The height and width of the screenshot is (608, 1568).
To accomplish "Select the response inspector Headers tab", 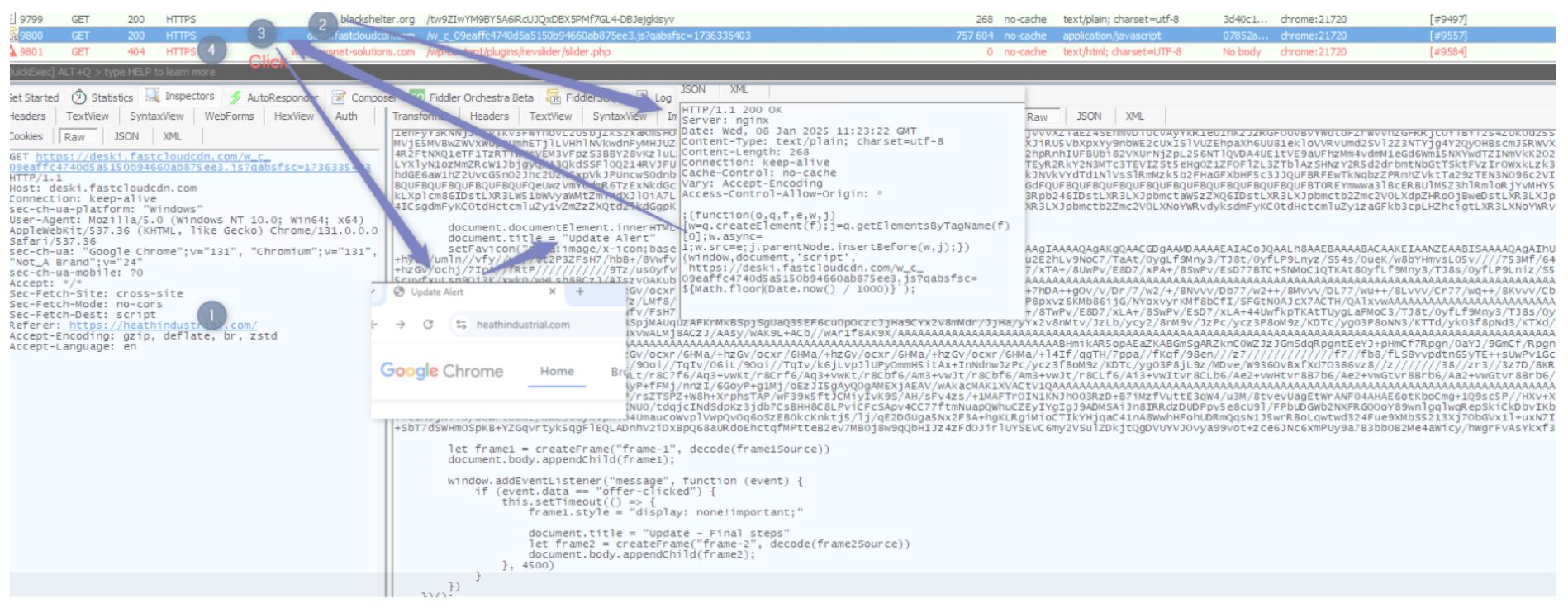I will tap(489, 116).
